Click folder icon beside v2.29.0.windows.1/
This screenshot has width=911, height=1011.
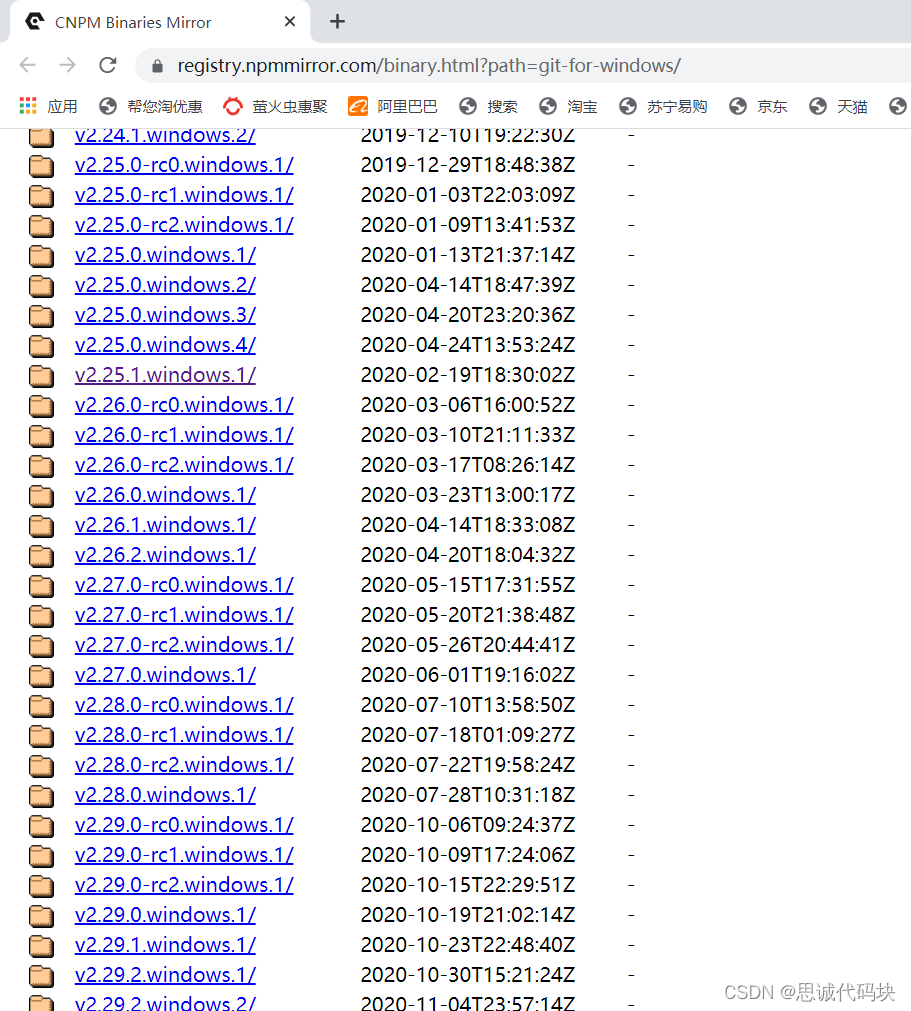41,916
